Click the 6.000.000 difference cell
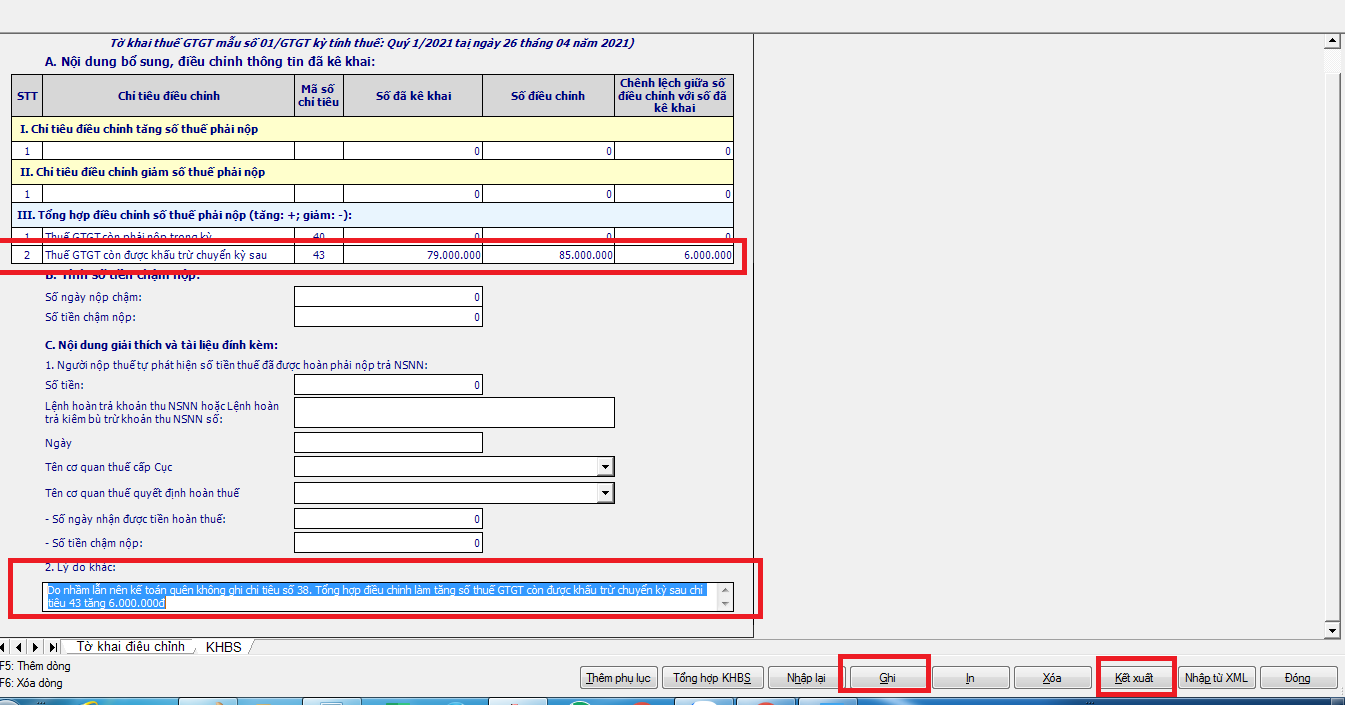 point(674,255)
